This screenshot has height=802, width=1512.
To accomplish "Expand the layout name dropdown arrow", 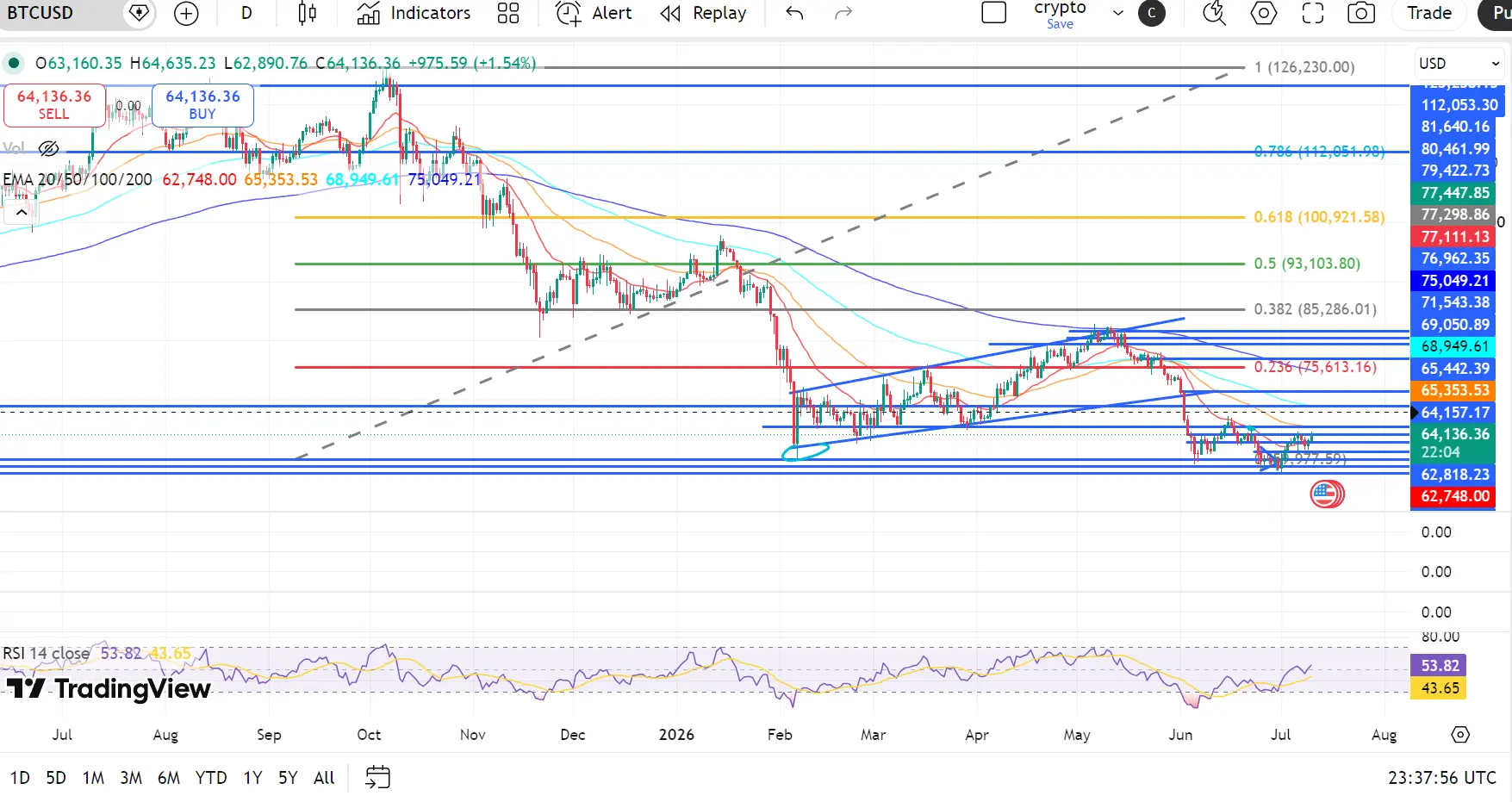I will point(1118,13).
